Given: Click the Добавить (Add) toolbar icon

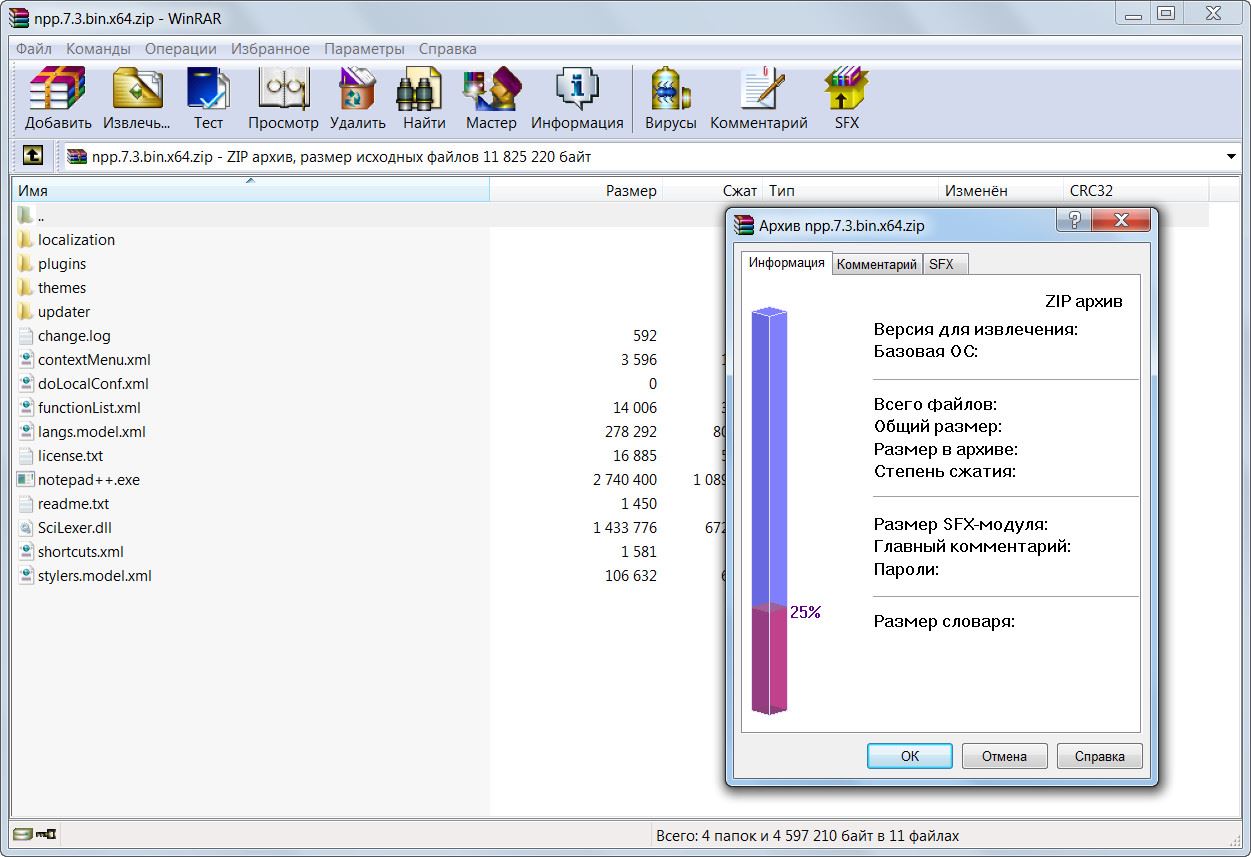Looking at the screenshot, I should (58, 98).
